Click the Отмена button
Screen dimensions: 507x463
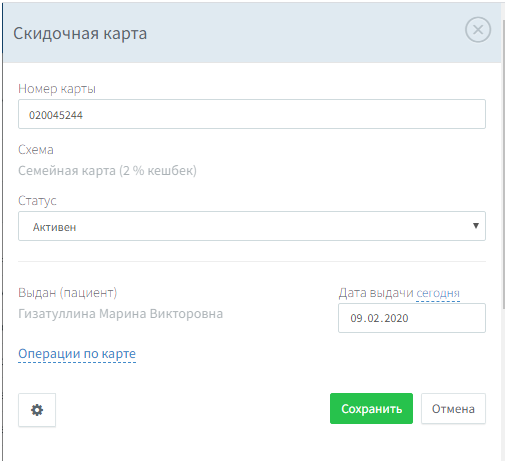point(453,409)
